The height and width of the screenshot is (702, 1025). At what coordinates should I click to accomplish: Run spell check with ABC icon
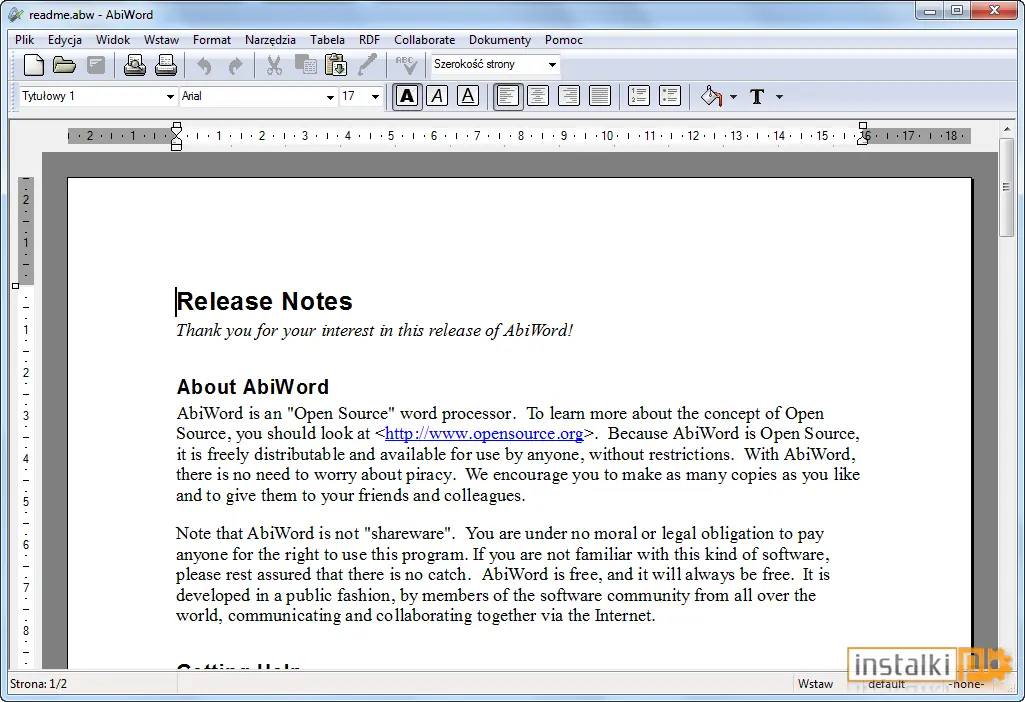405,65
